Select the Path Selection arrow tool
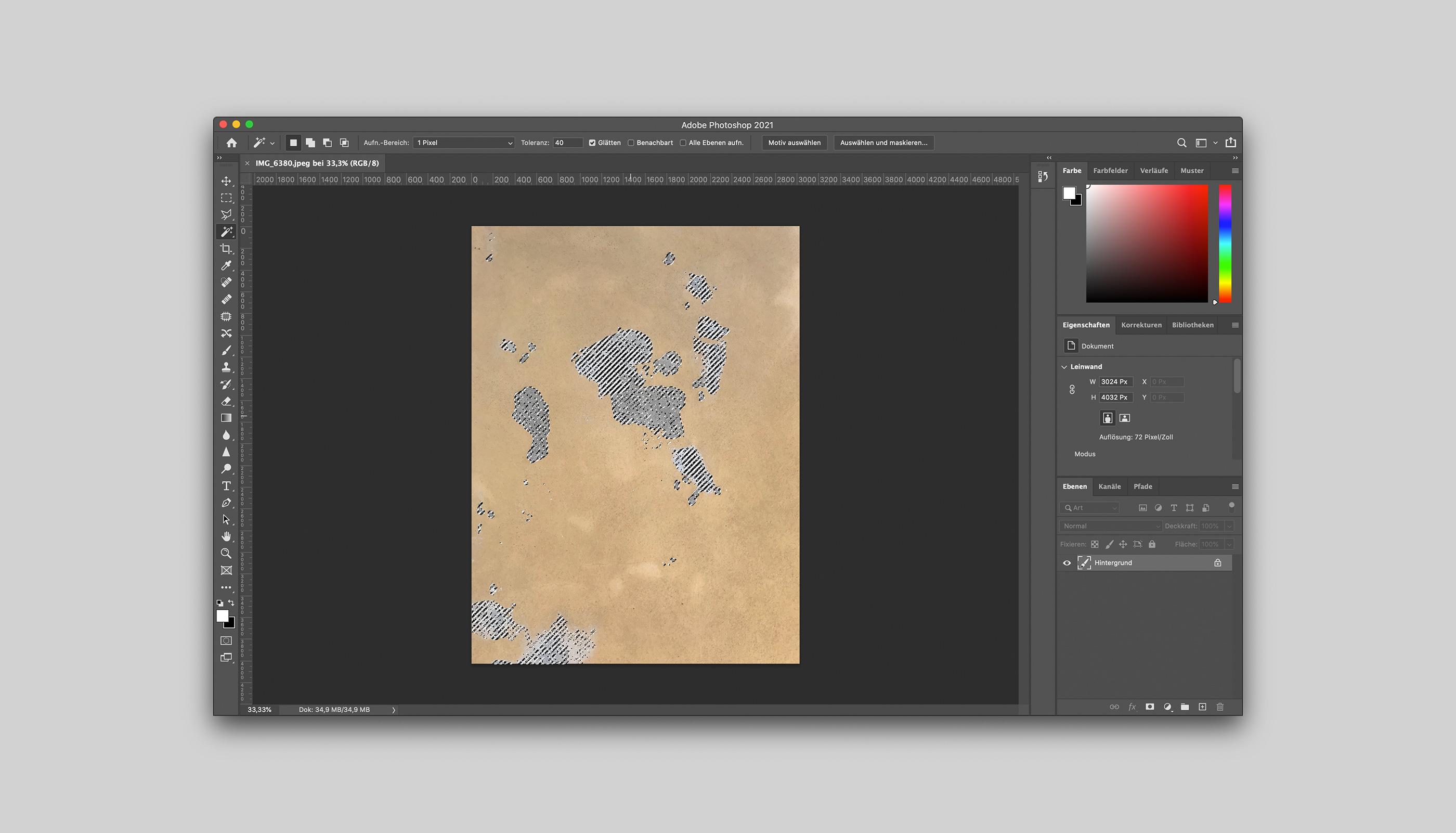1456x833 pixels. coord(226,519)
